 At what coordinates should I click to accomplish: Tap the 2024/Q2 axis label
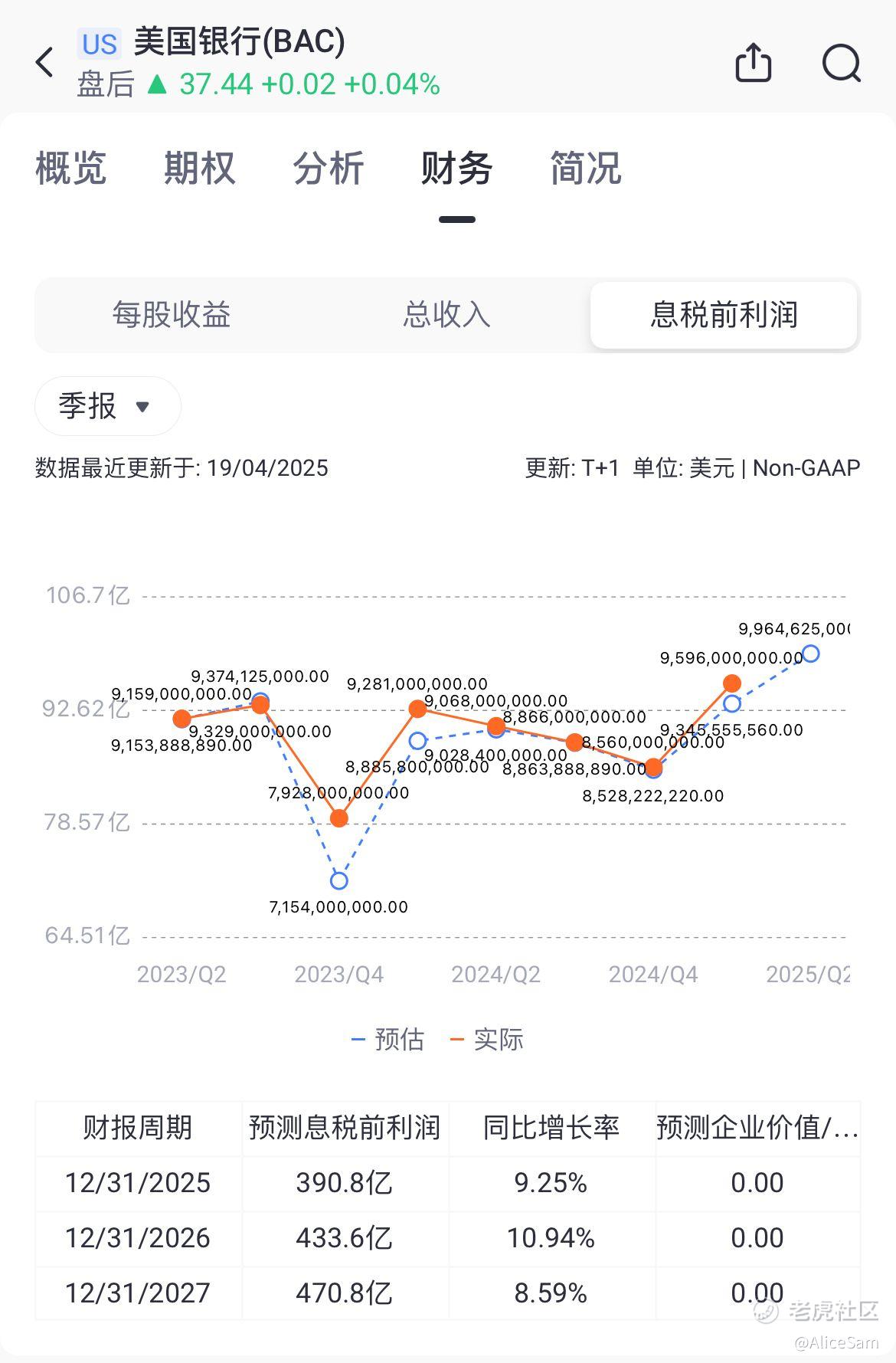496,974
